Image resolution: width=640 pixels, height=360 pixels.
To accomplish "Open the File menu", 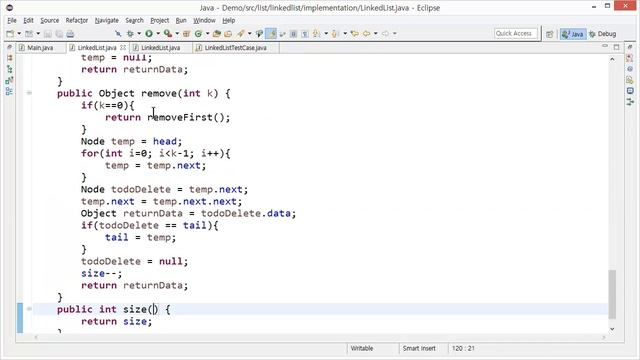I will pos(12,20).
